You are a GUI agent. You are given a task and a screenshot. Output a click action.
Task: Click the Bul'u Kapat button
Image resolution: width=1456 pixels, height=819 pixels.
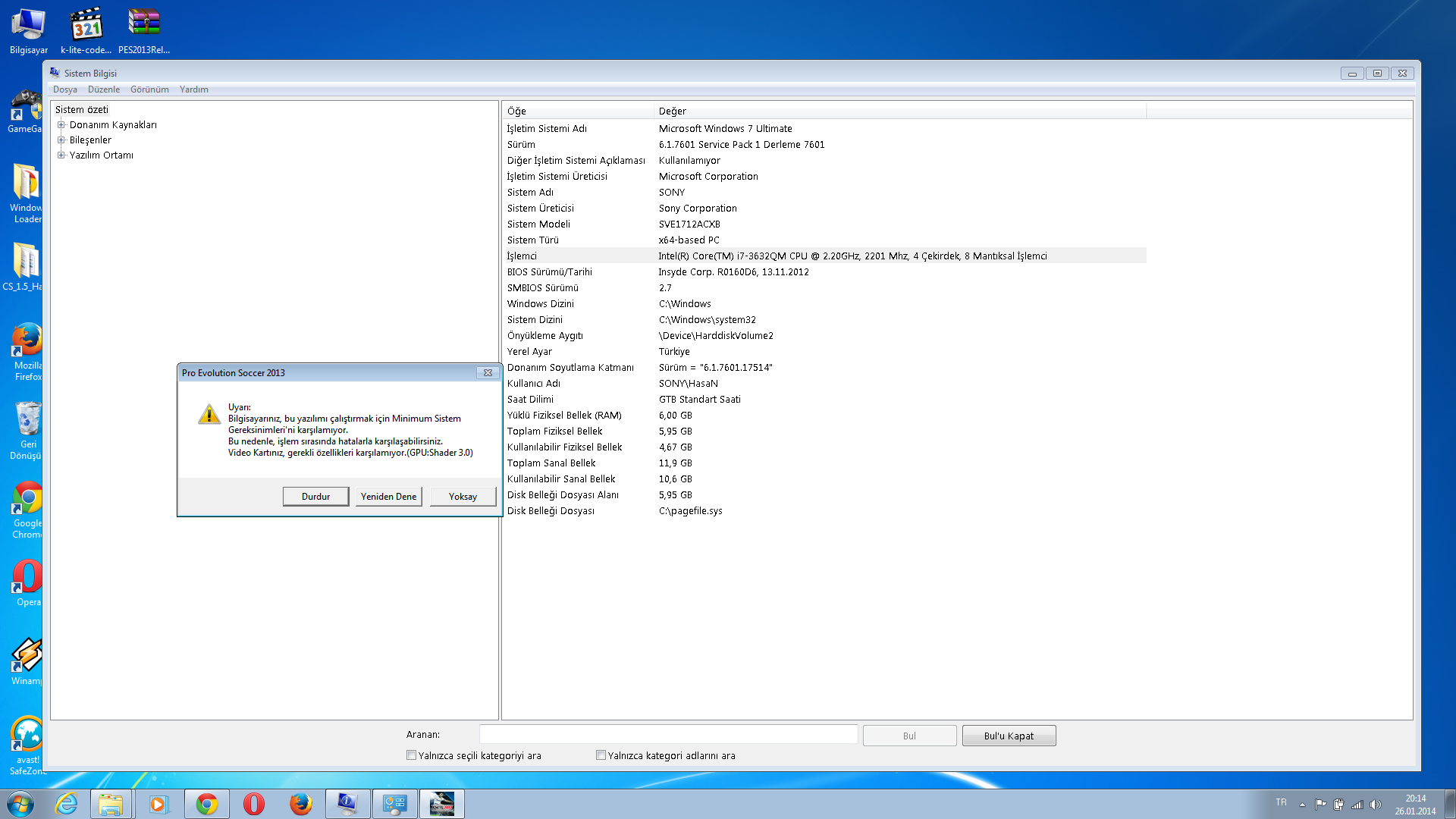(x=1009, y=736)
